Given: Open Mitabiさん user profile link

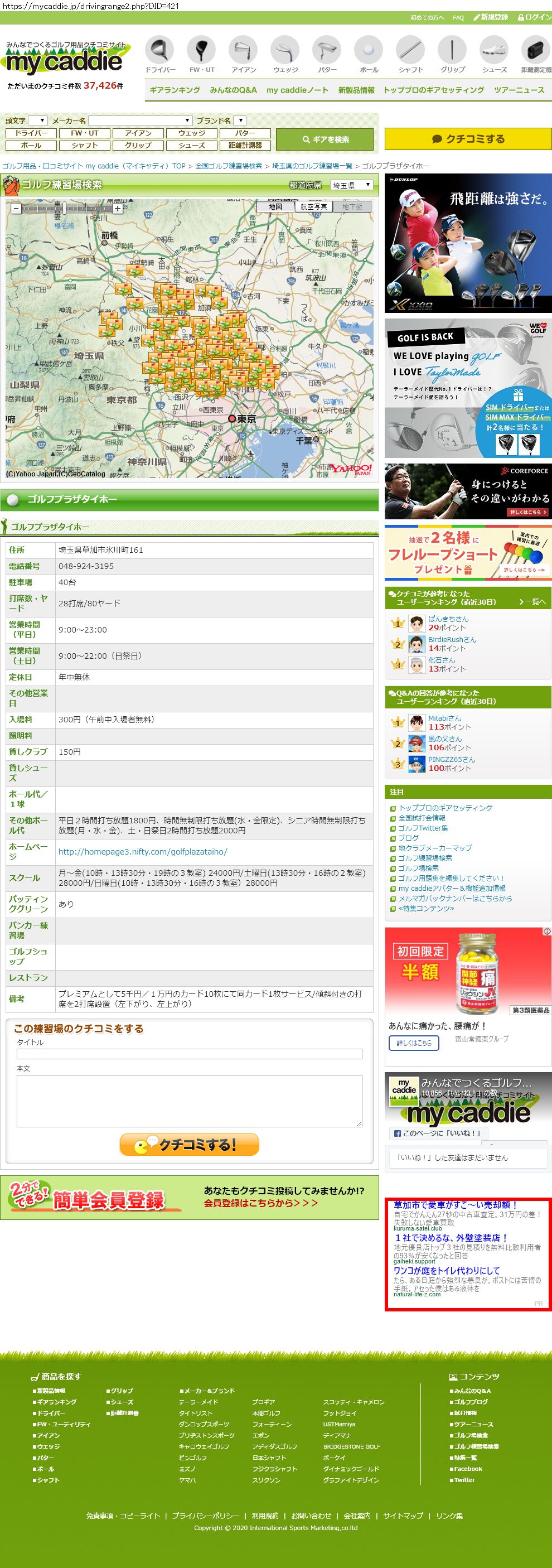Looking at the screenshot, I should coord(444,718).
